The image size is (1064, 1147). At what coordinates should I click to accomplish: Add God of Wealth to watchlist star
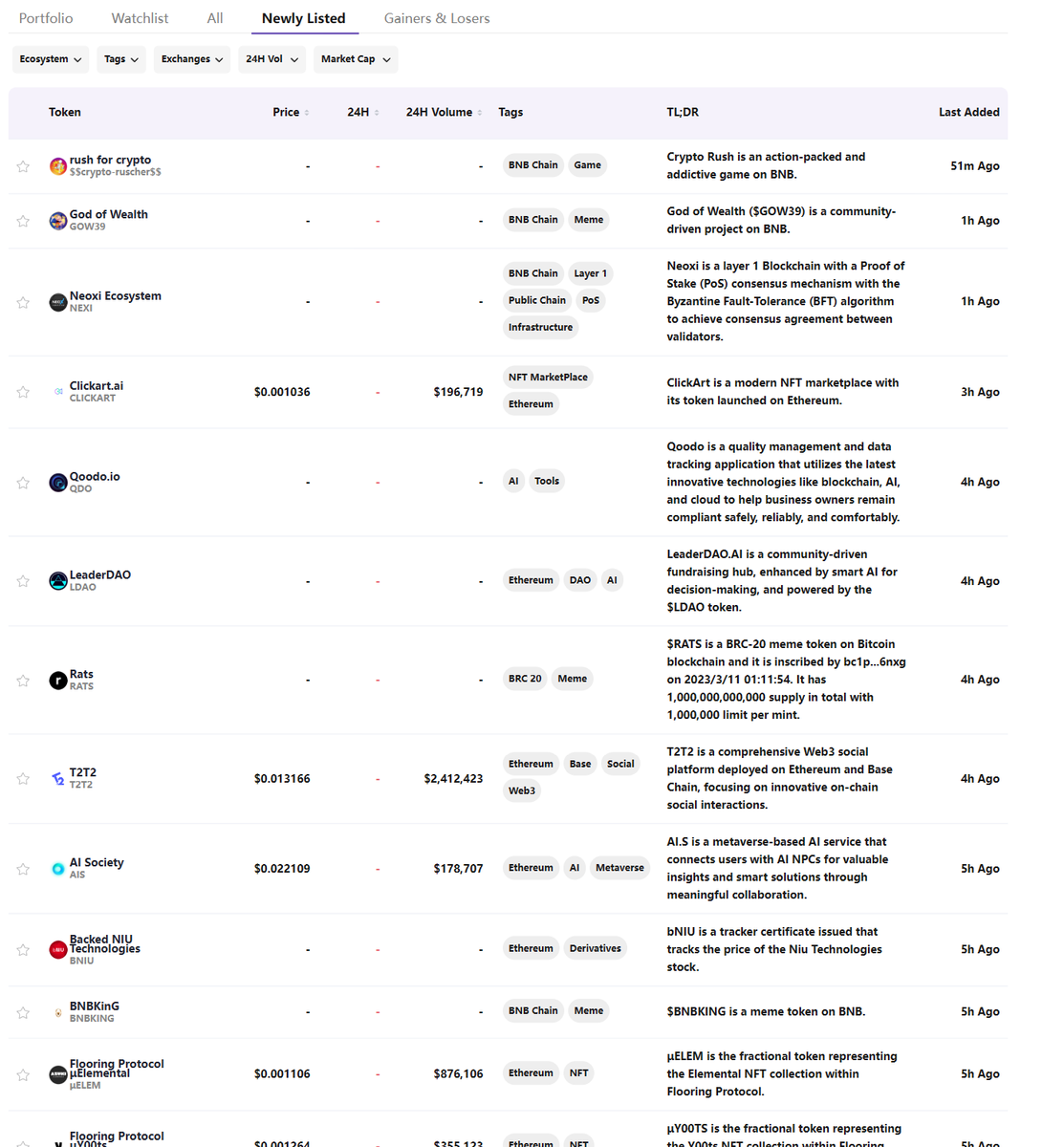tap(23, 221)
